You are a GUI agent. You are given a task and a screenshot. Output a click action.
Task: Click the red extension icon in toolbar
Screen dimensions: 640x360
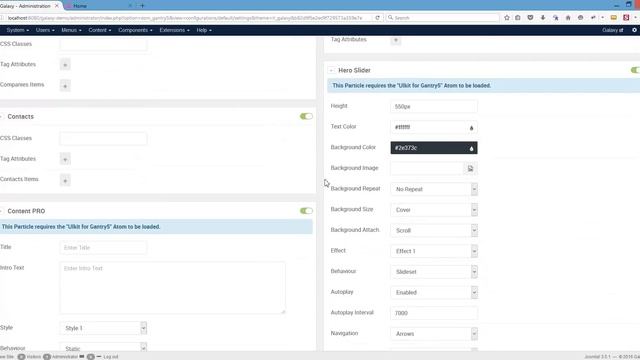coord(626,18)
